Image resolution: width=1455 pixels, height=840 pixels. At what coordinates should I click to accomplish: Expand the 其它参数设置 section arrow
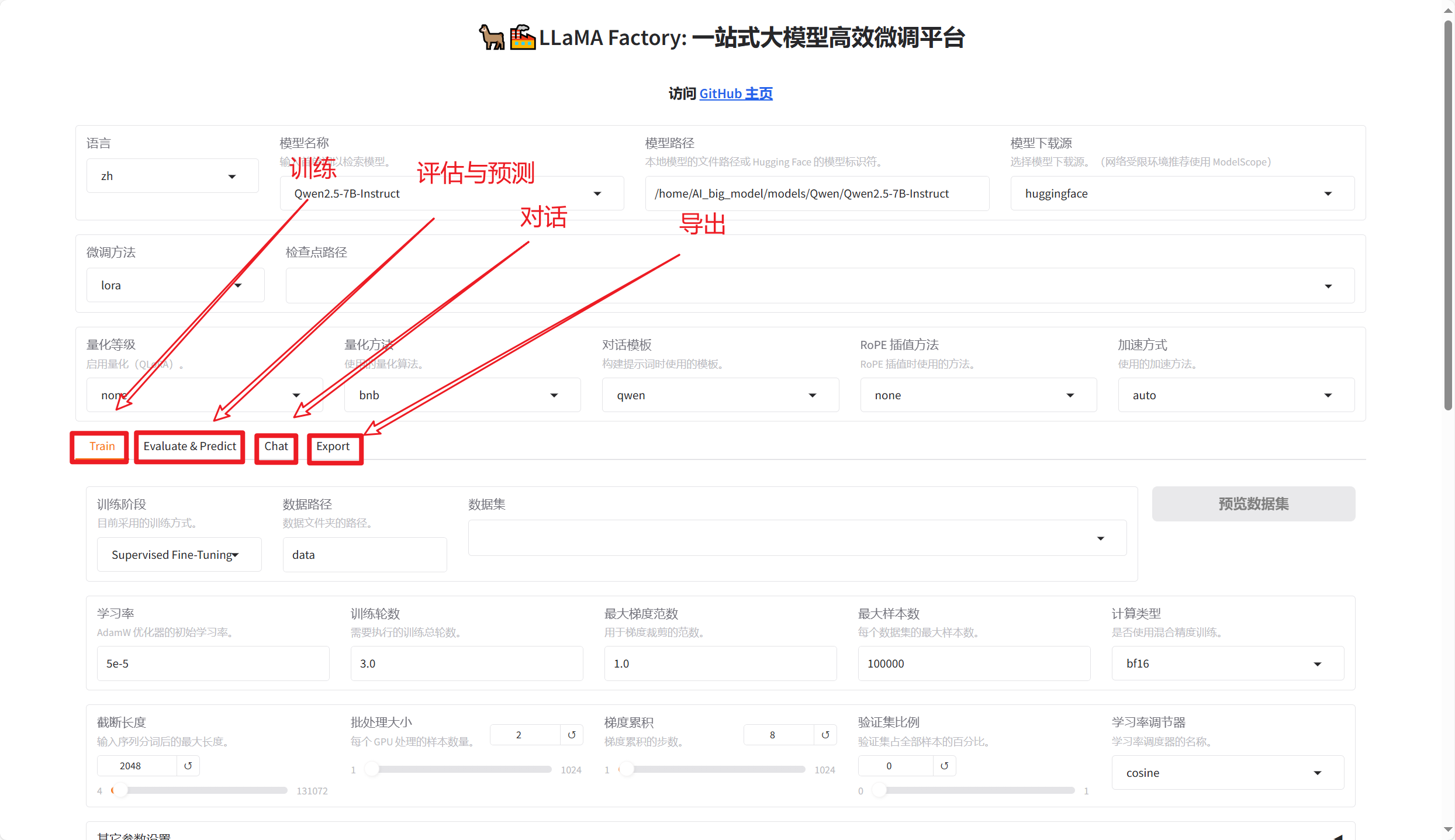tap(1338, 836)
